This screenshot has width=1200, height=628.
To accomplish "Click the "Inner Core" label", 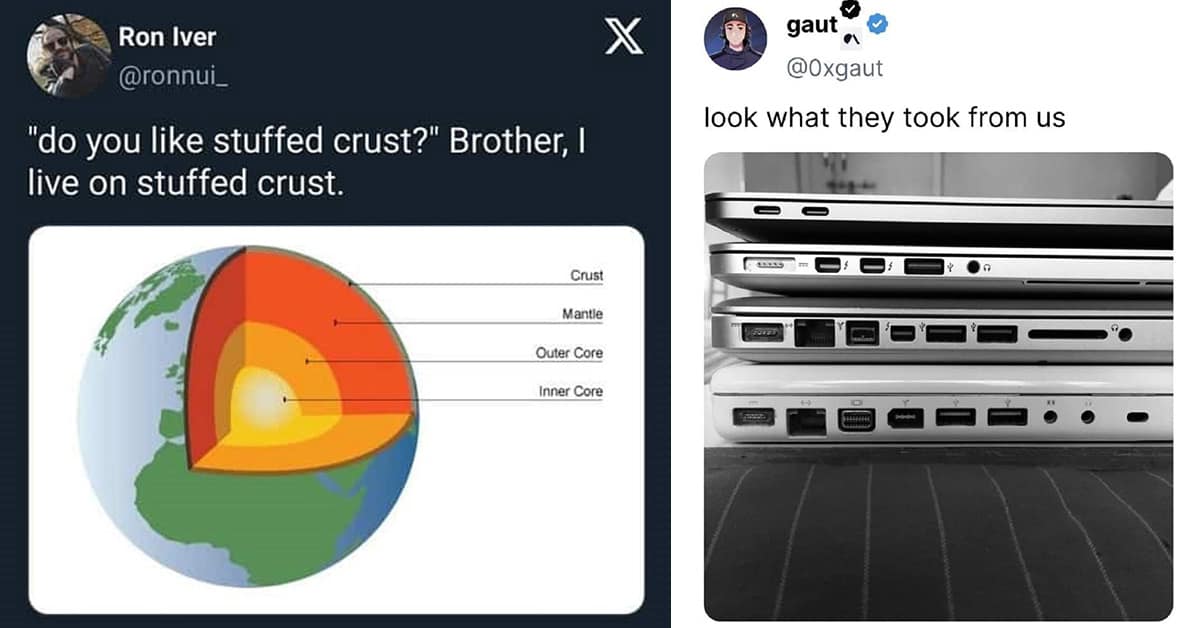I will click(570, 391).
